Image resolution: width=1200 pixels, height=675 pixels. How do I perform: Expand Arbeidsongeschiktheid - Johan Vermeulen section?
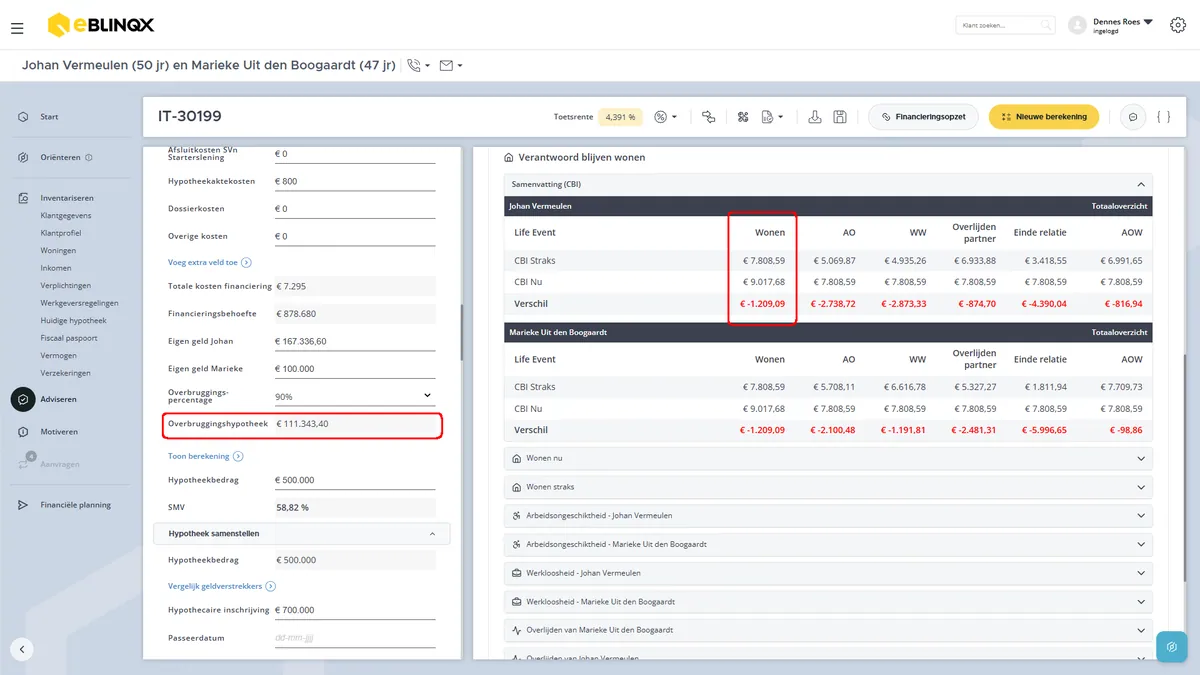[x=828, y=516]
